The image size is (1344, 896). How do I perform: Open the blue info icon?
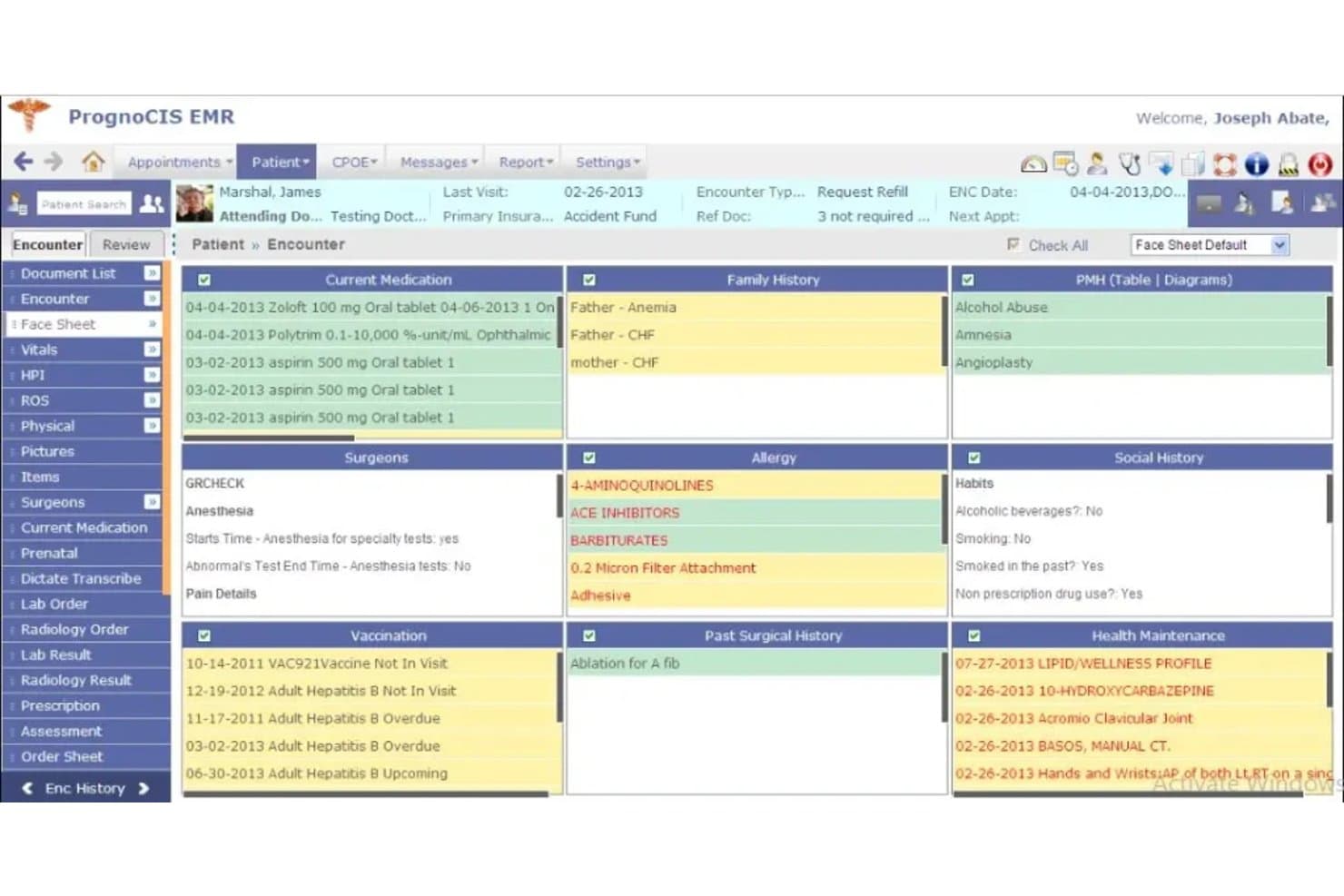pos(1256,164)
